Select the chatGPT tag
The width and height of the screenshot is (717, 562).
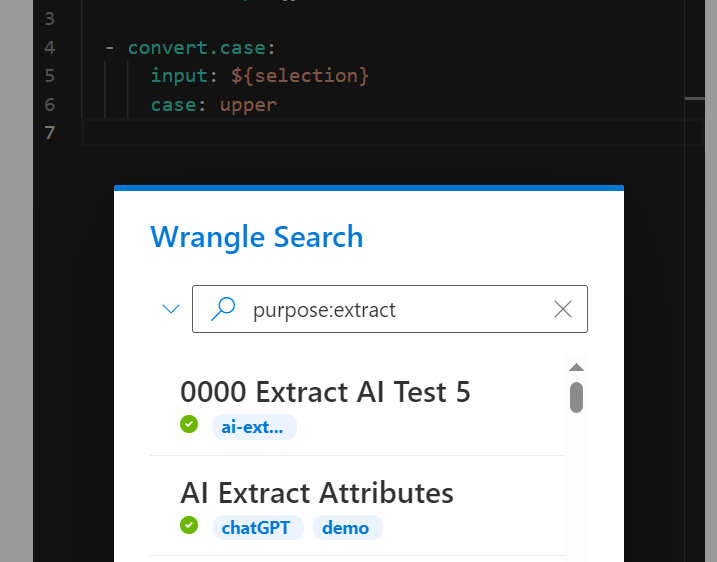[258, 528]
